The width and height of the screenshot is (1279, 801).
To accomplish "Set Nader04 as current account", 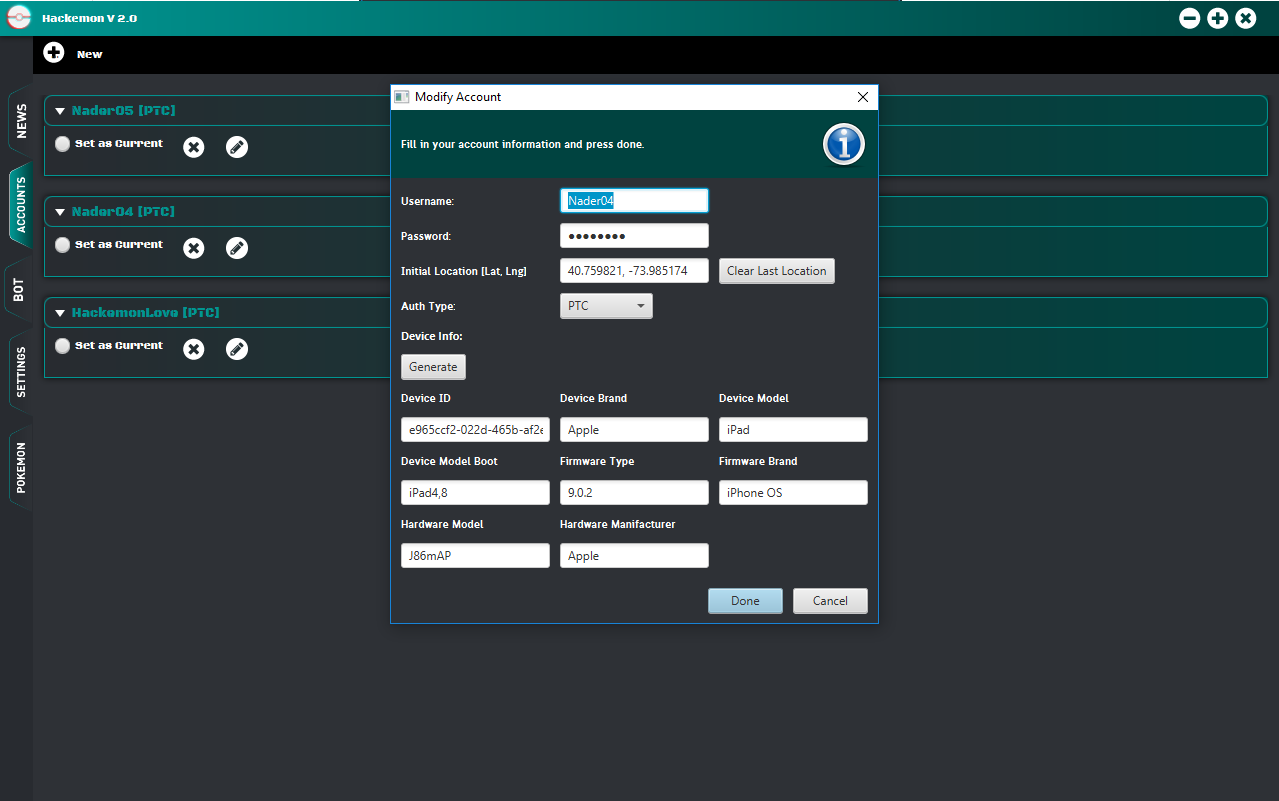I will tap(63, 245).
